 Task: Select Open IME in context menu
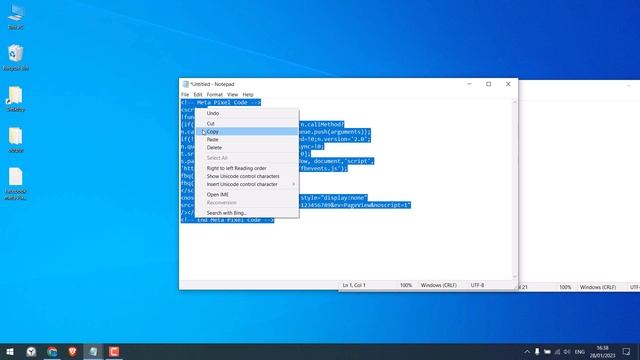coord(247,195)
